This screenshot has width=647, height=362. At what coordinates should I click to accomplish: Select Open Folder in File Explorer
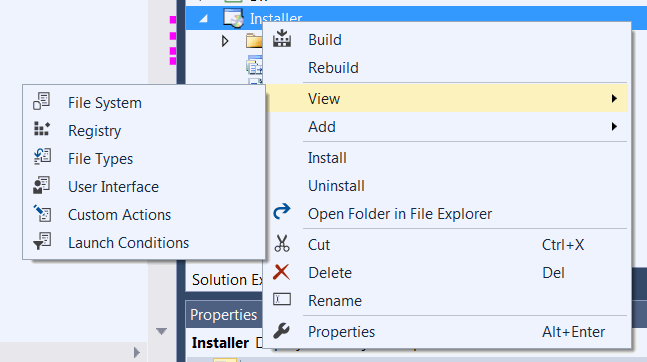point(400,214)
